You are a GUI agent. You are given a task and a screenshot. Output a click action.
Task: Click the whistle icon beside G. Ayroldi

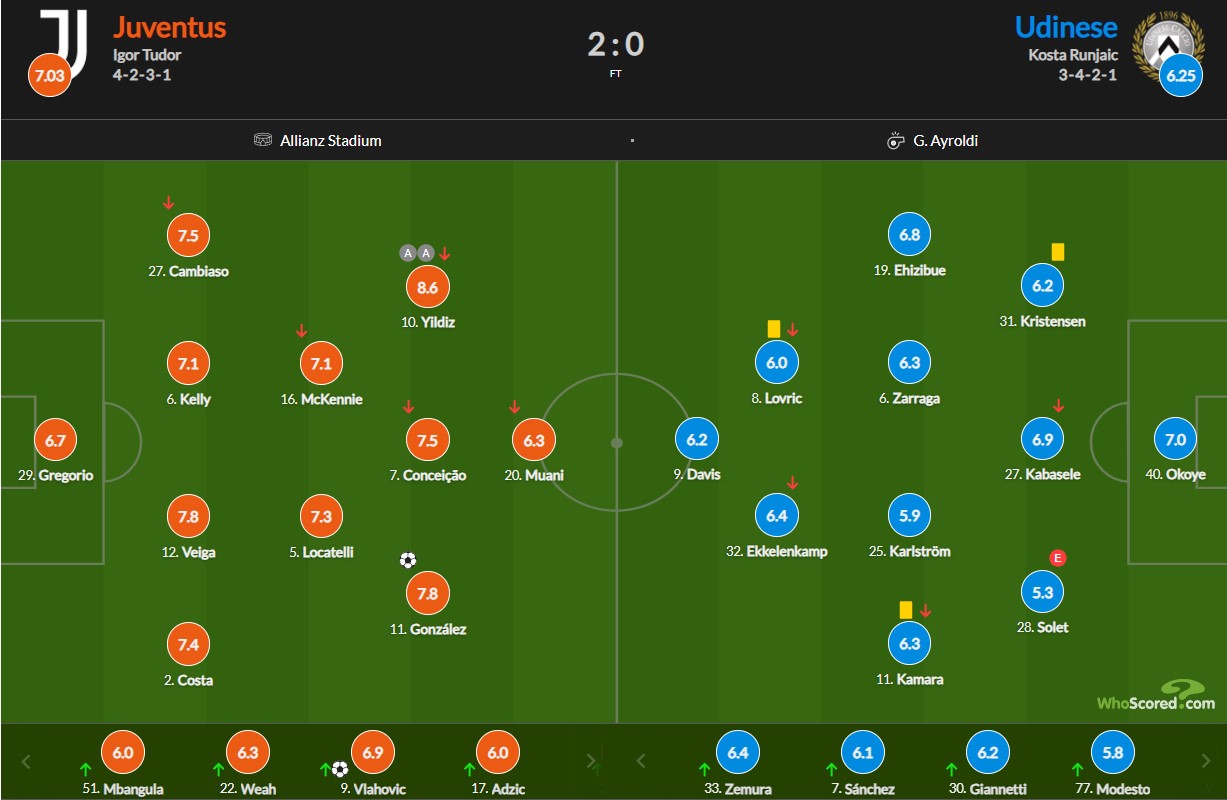click(x=896, y=140)
